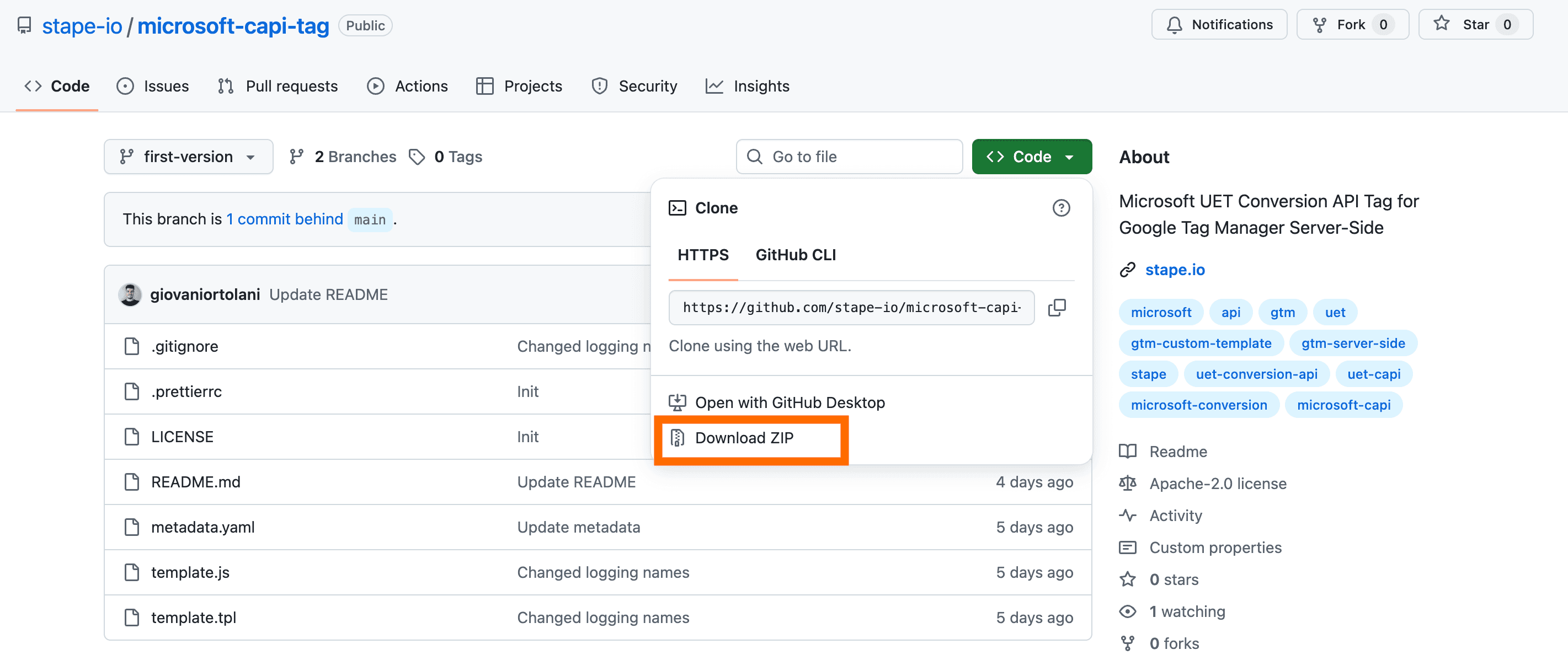Screen dimensions: 1568x655
Task: Select the microsoft topic tag
Action: [1161, 312]
